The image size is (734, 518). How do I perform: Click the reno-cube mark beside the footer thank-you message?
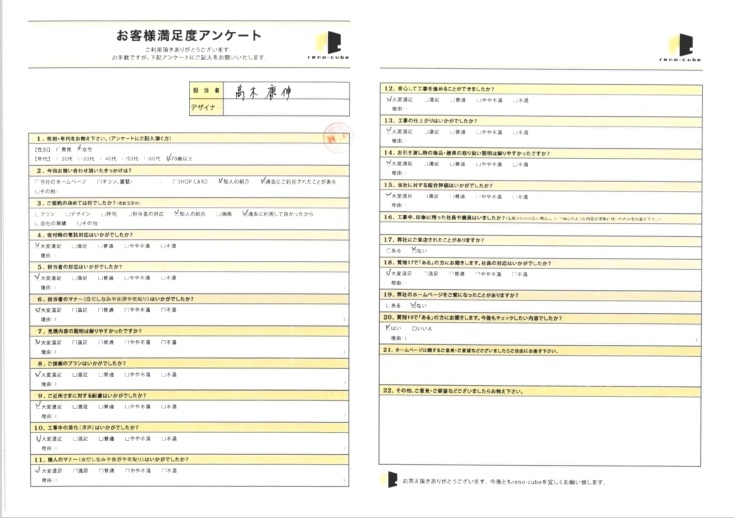point(392,479)
